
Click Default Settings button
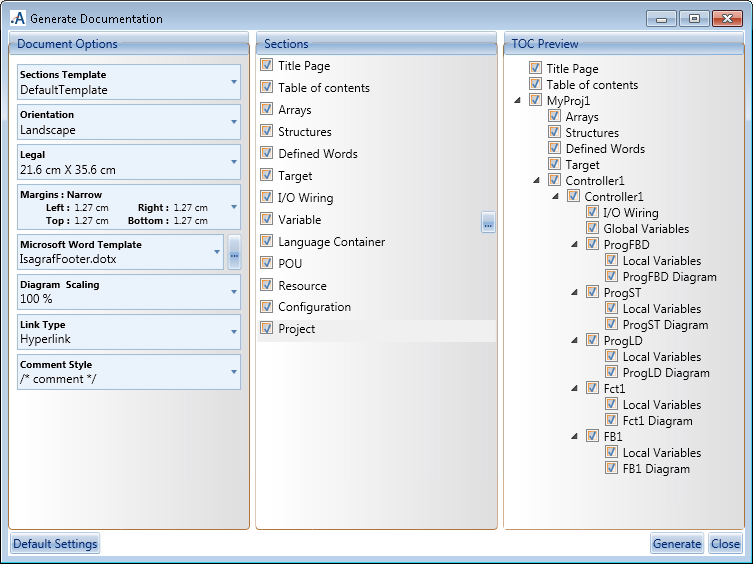coord(55,544)
